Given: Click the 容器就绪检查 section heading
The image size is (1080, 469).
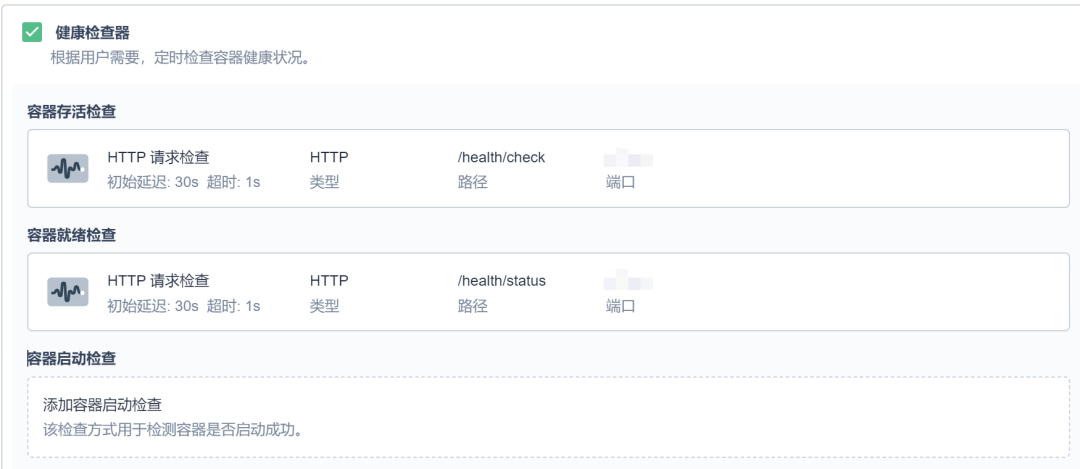Looking at the screenshot, I should coord(72,236).
